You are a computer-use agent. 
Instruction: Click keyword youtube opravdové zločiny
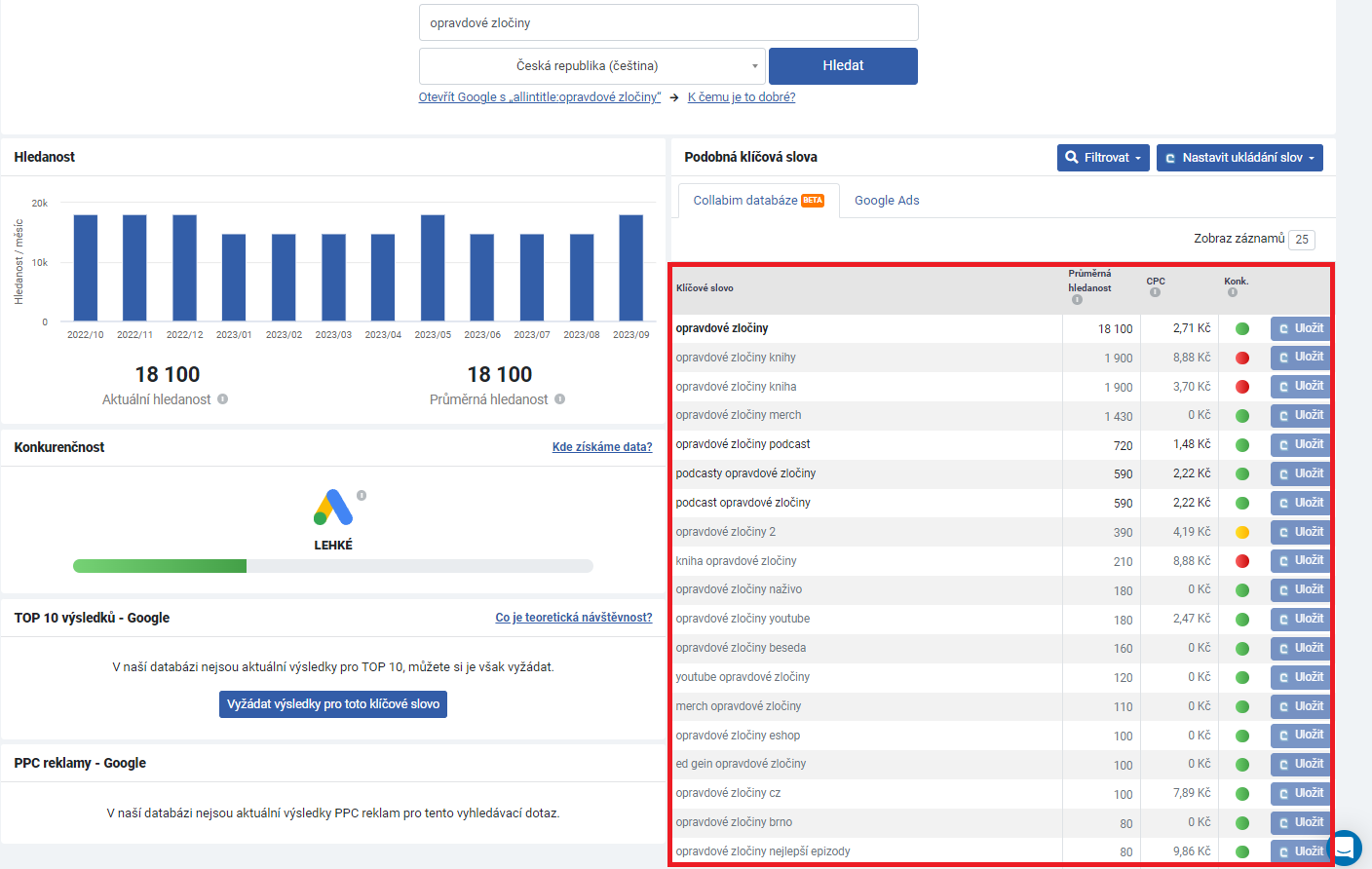743,677
